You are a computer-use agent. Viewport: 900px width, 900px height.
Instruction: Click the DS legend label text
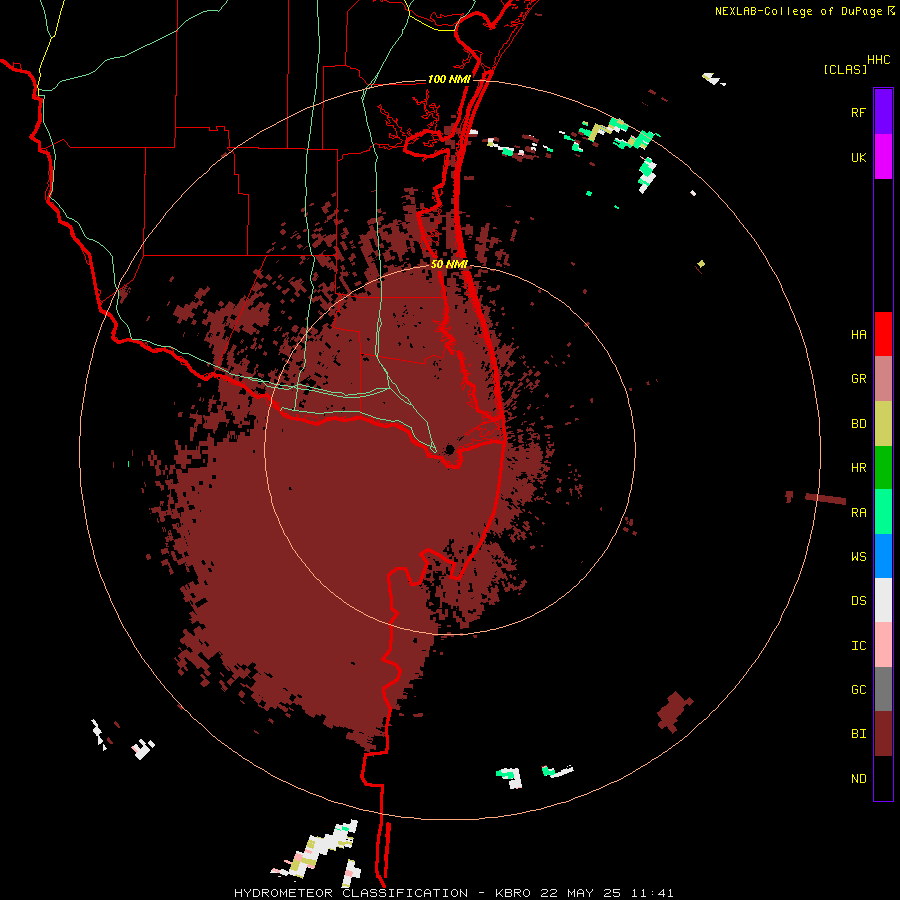tap(858, 600)
